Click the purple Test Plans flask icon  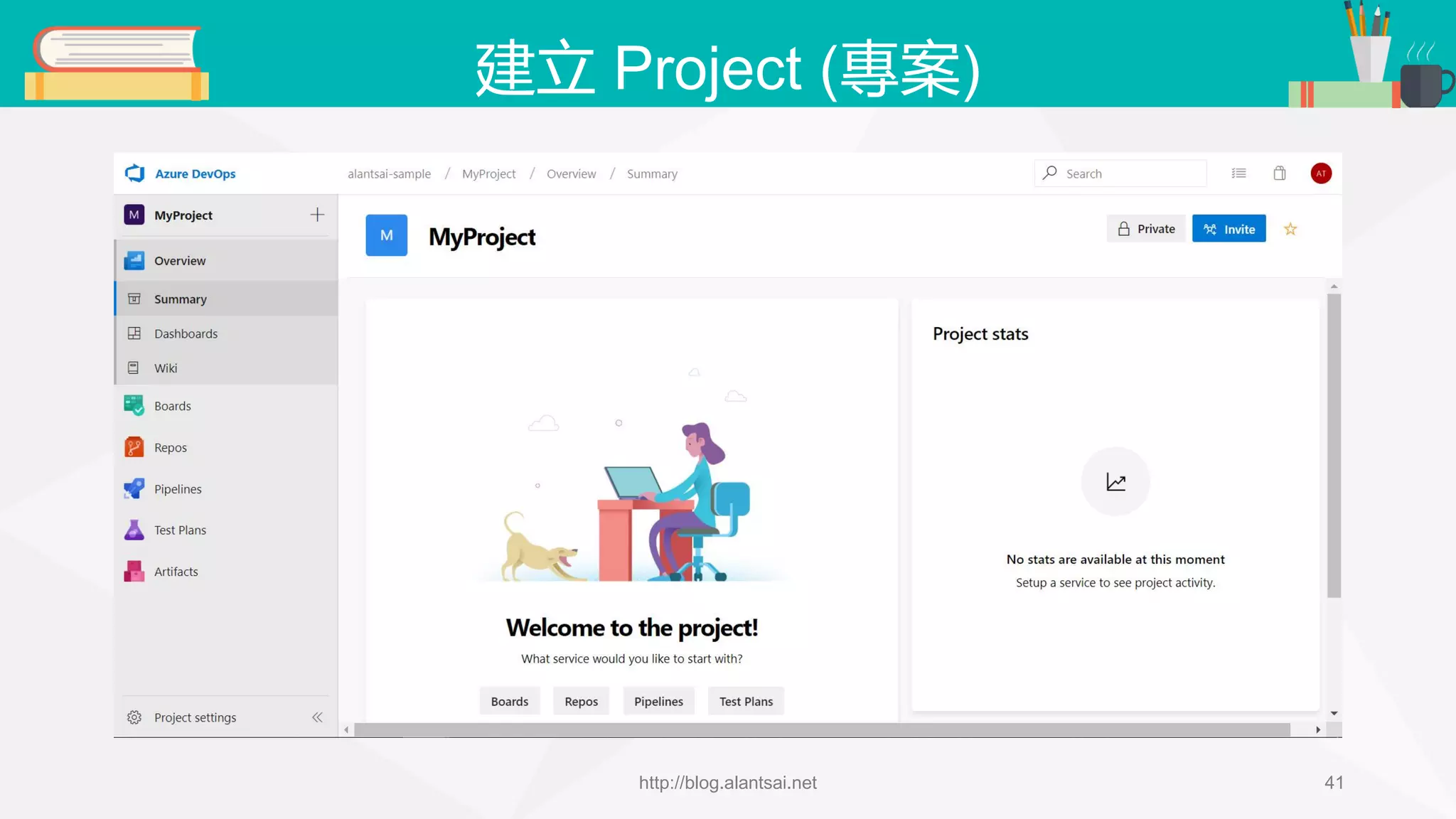point(134,530)
